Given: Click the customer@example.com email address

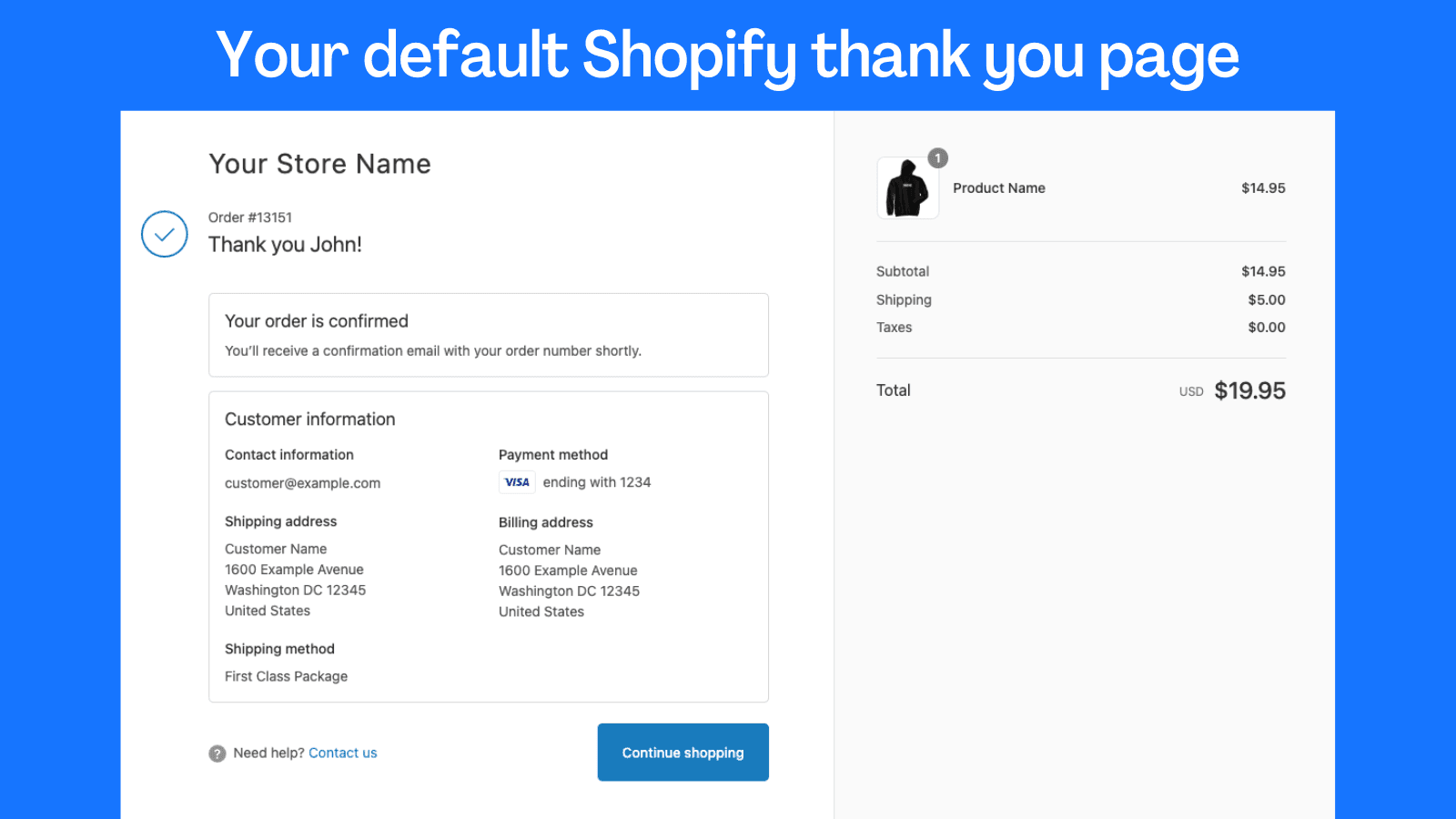Looking at the screenshot, I should [x=302, y=483].
